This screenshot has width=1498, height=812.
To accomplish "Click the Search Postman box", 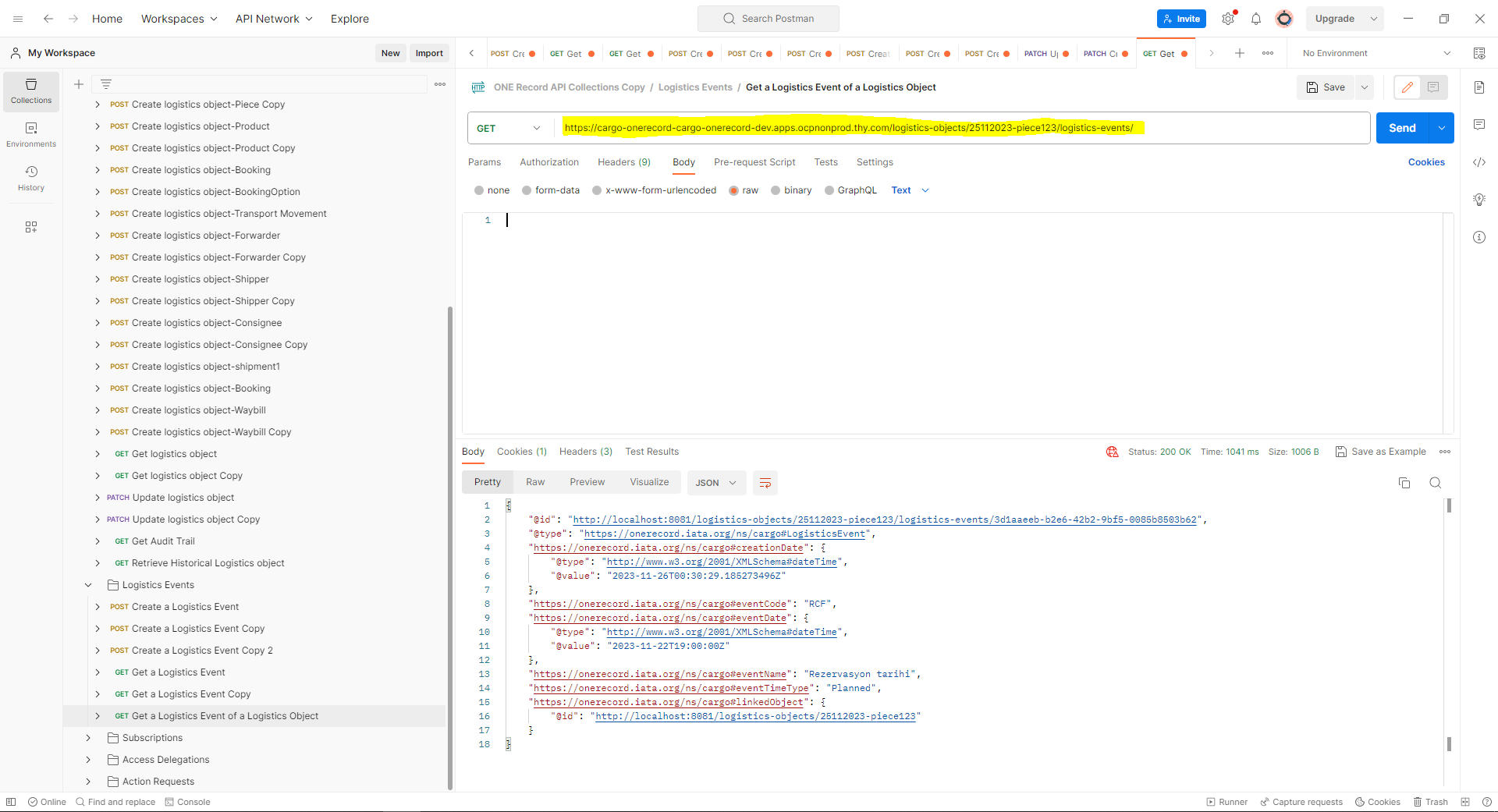I will click(x=769, y=19).
